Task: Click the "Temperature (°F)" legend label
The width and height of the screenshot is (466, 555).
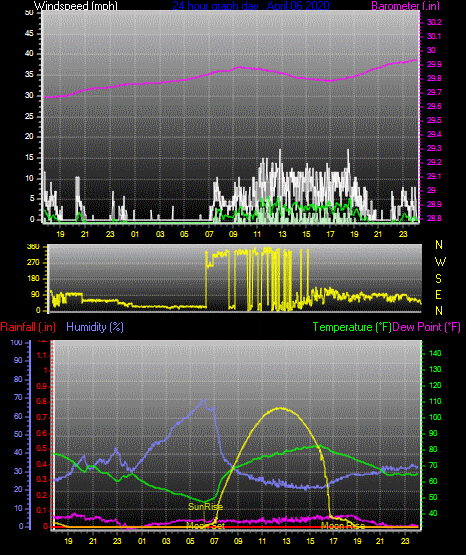Action: click(x=352, y=327)
